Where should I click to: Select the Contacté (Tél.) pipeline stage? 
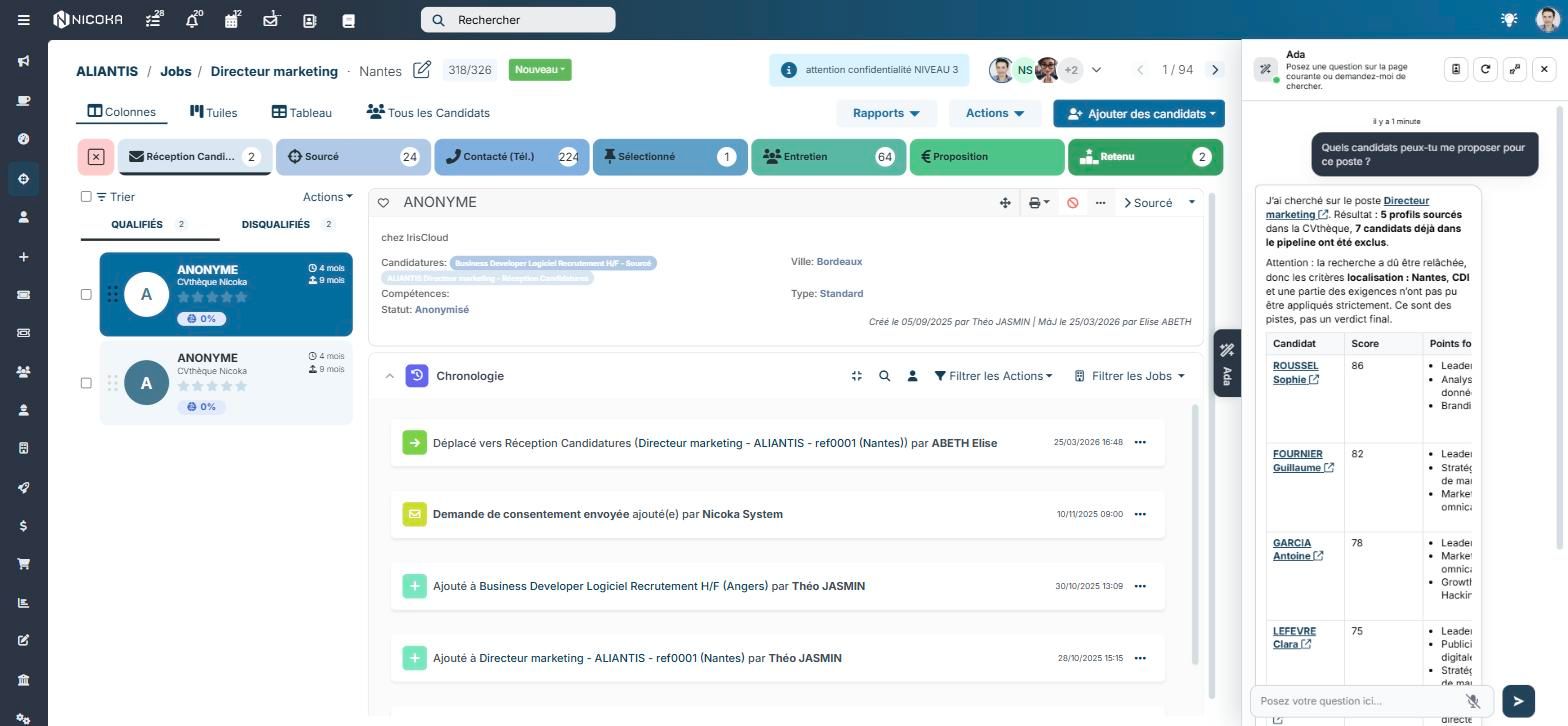[512, 157]
